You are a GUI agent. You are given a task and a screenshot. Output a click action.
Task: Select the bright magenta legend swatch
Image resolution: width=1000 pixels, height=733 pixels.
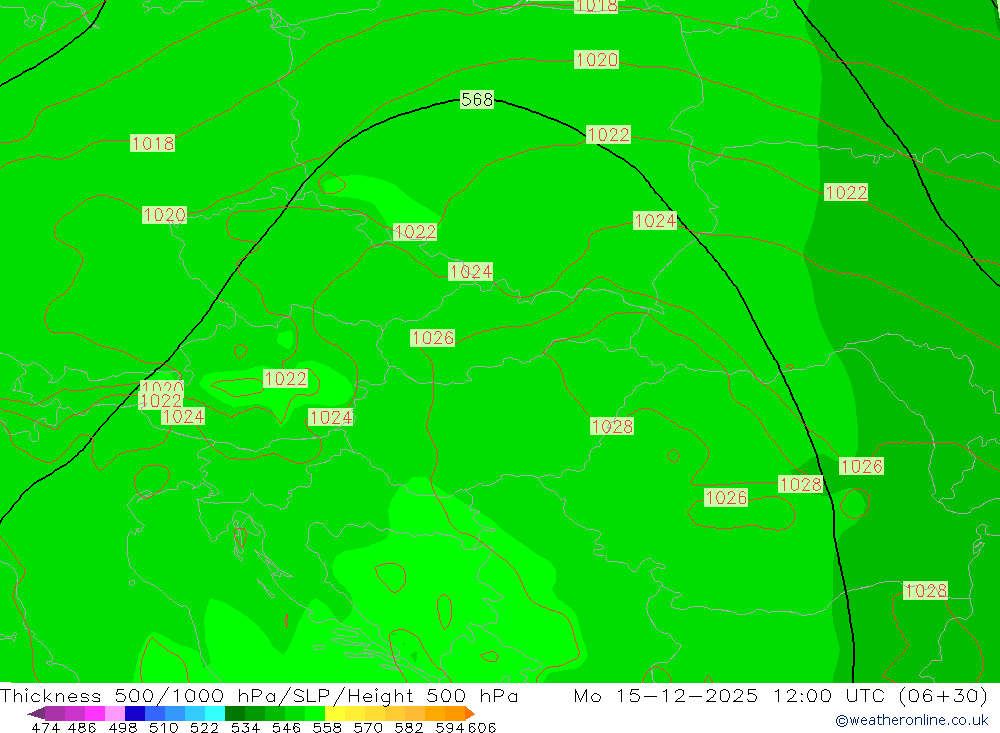click(x=95, y=713)
